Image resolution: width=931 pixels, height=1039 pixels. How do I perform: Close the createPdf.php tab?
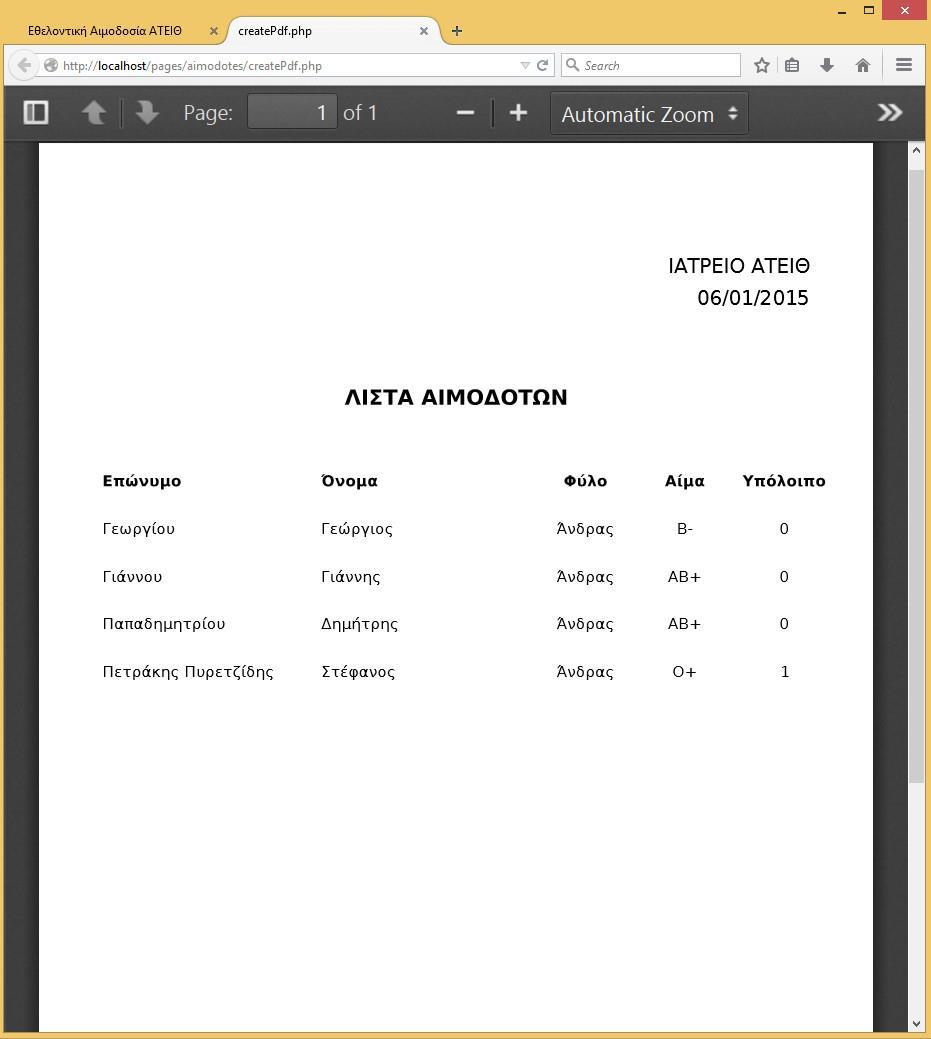tap(423, 31)
